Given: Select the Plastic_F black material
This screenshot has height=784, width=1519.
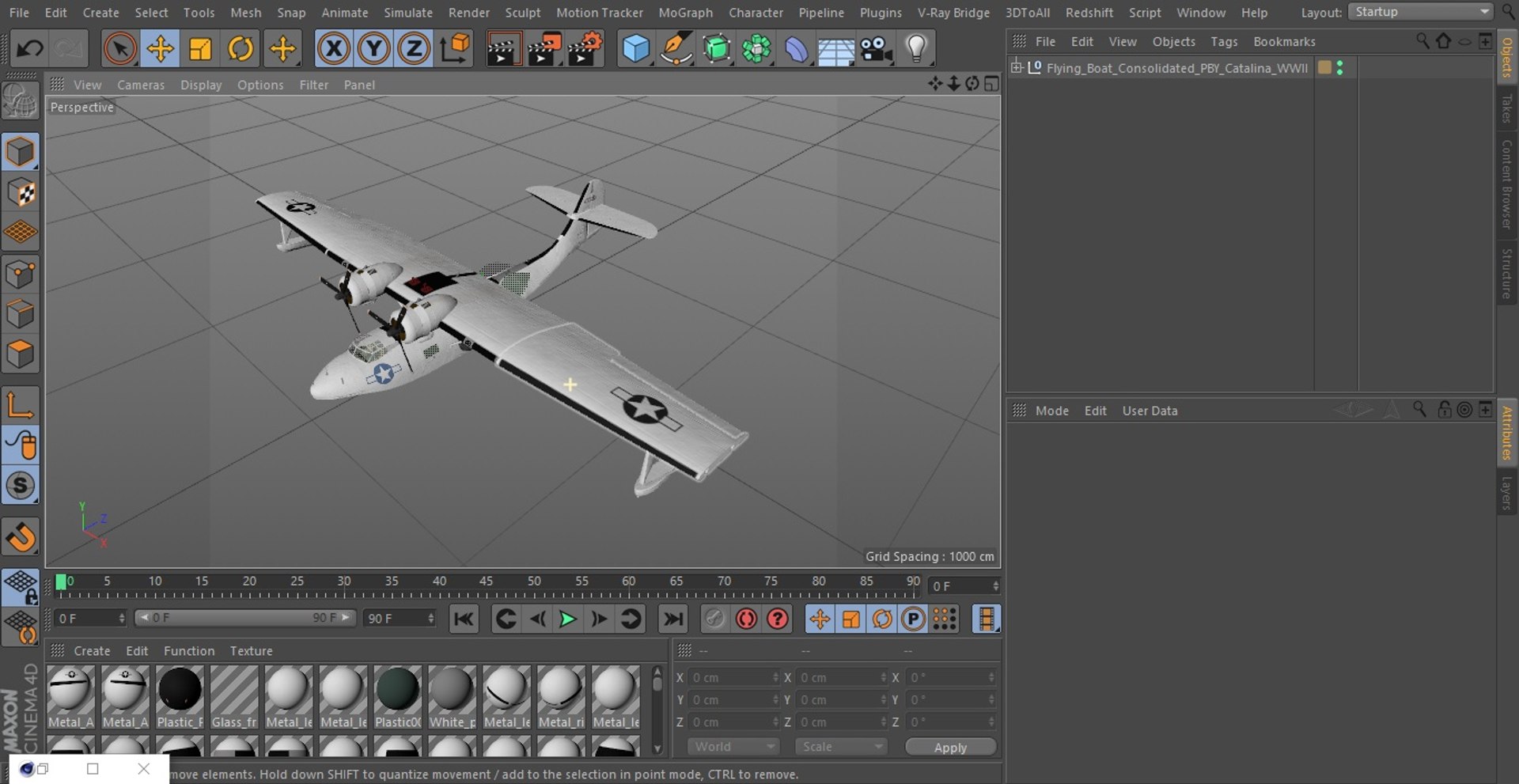Looking at the screenshot, I should (180, 696).
